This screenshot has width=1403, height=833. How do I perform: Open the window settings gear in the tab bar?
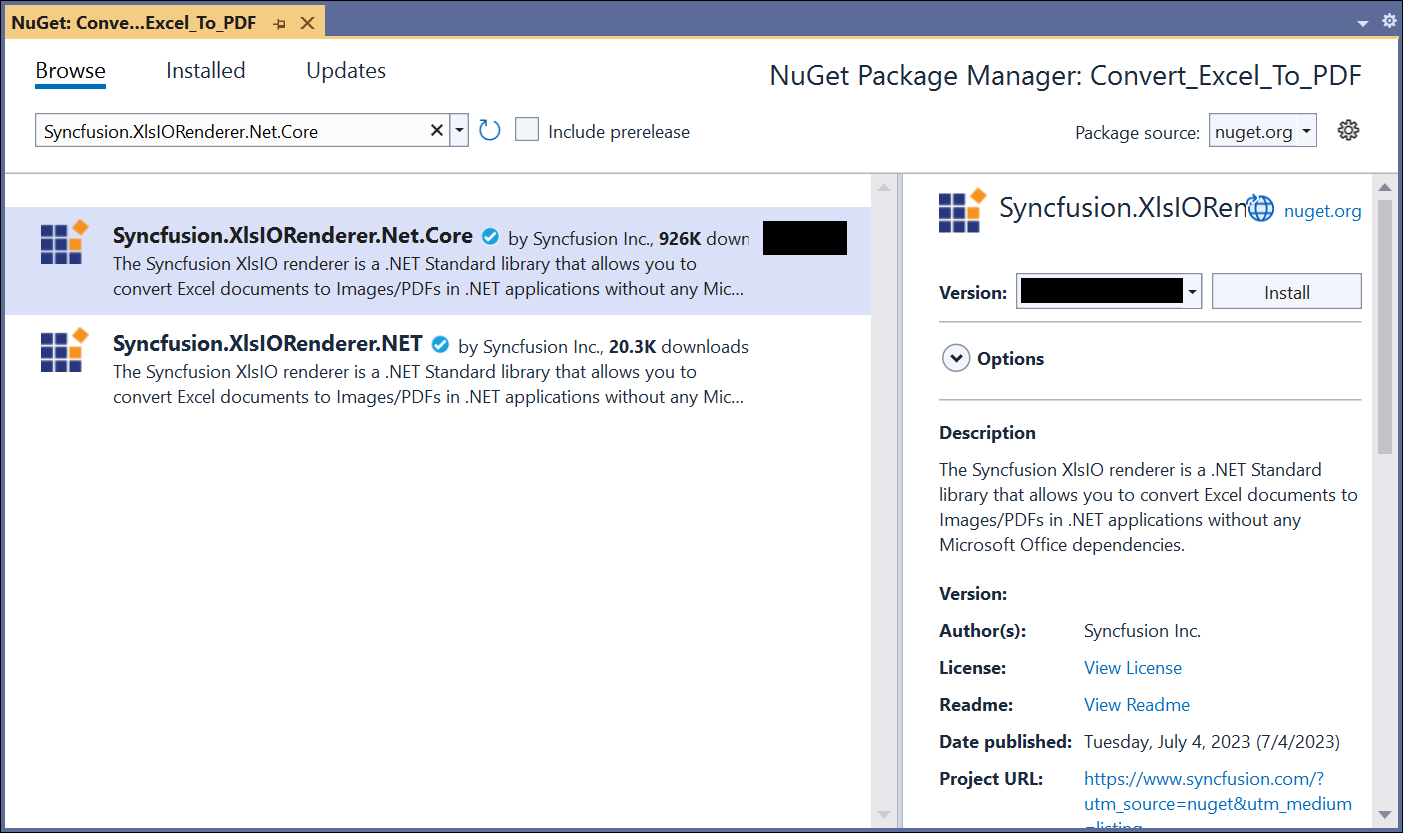click(x=1389, y=21)
